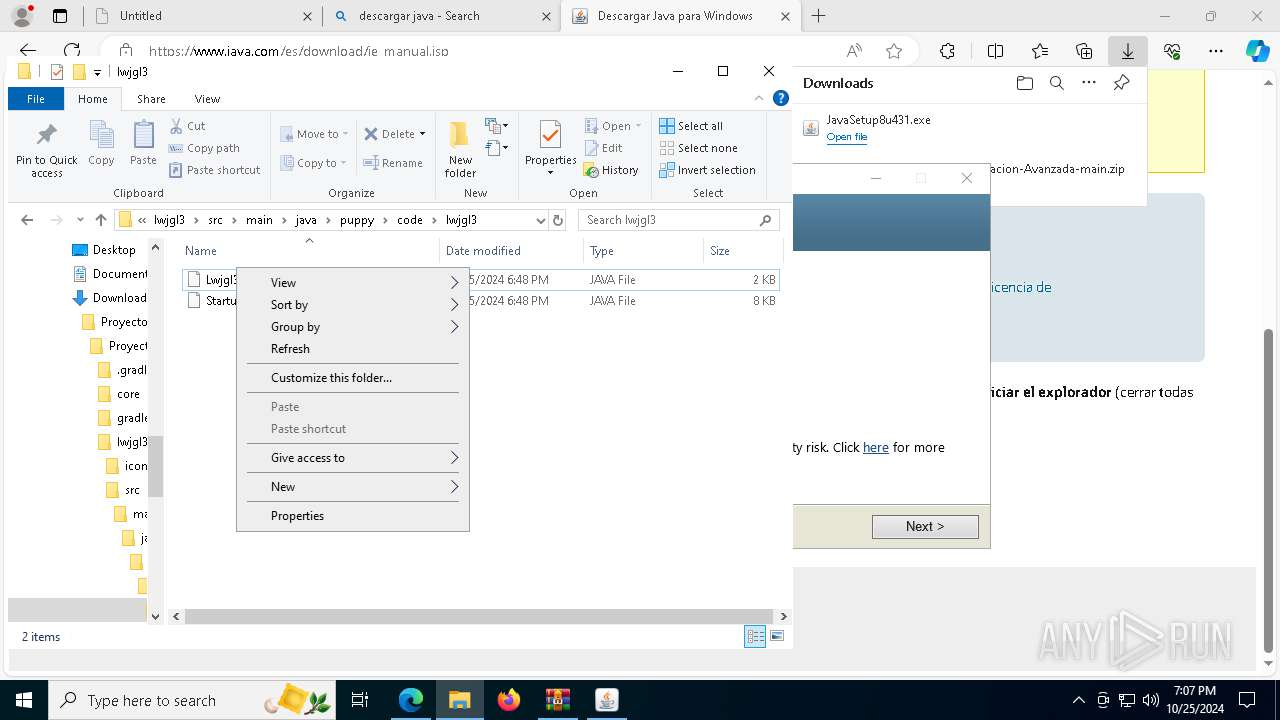Click the Explorer refresh button
The image size is (1280, 720).
click(x=558, y=220)
